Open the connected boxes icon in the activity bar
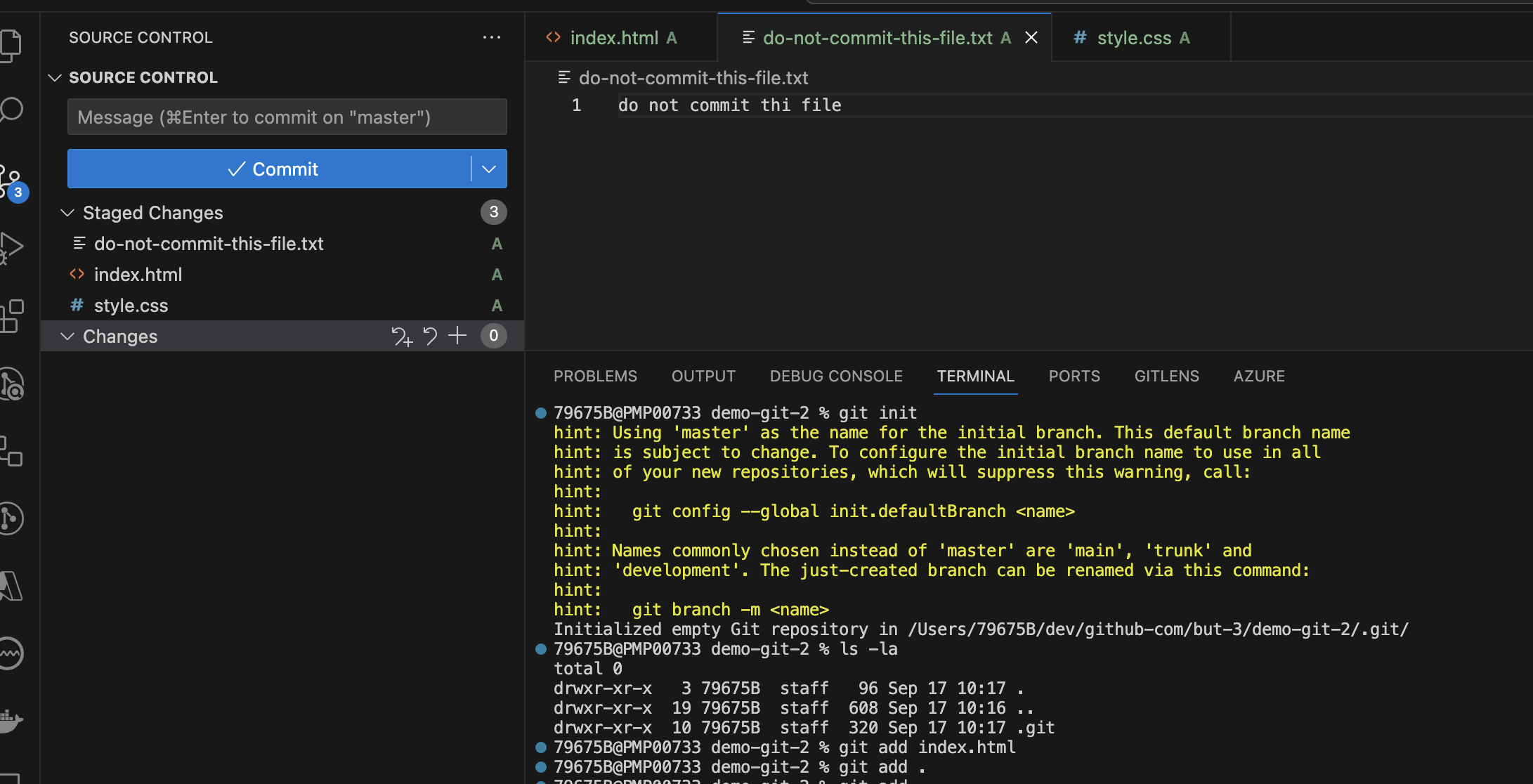 10,451
